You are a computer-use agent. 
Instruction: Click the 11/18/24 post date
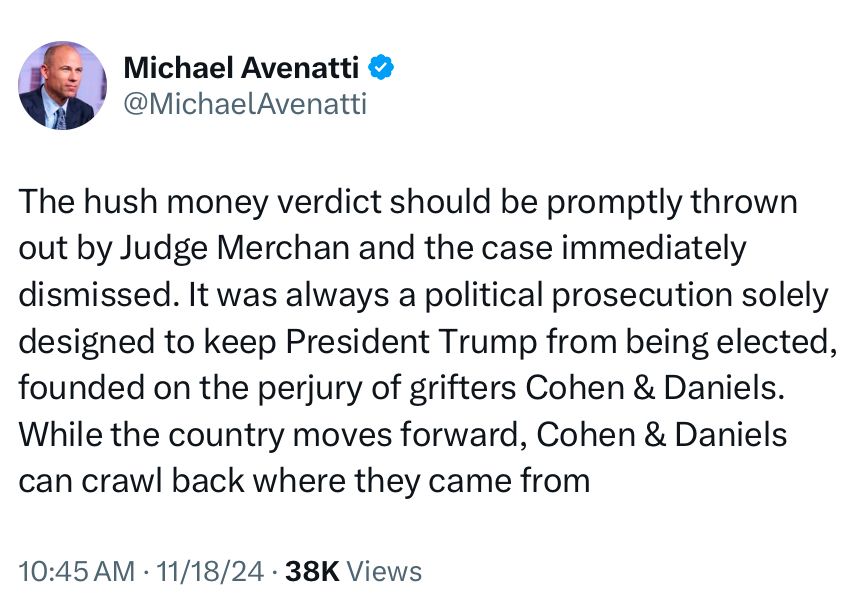[210, 571]
